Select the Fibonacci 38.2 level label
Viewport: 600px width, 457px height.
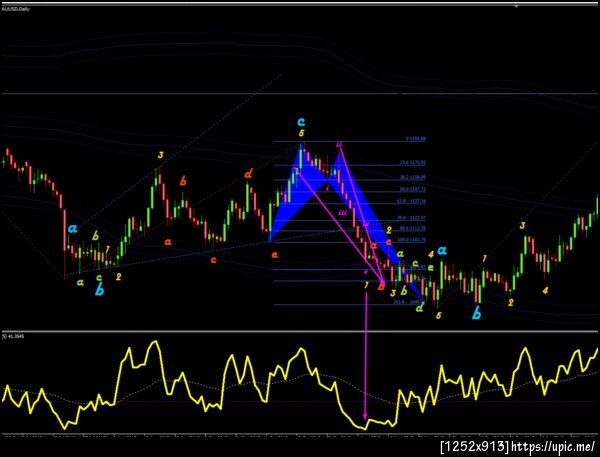(x=412, y=178)
